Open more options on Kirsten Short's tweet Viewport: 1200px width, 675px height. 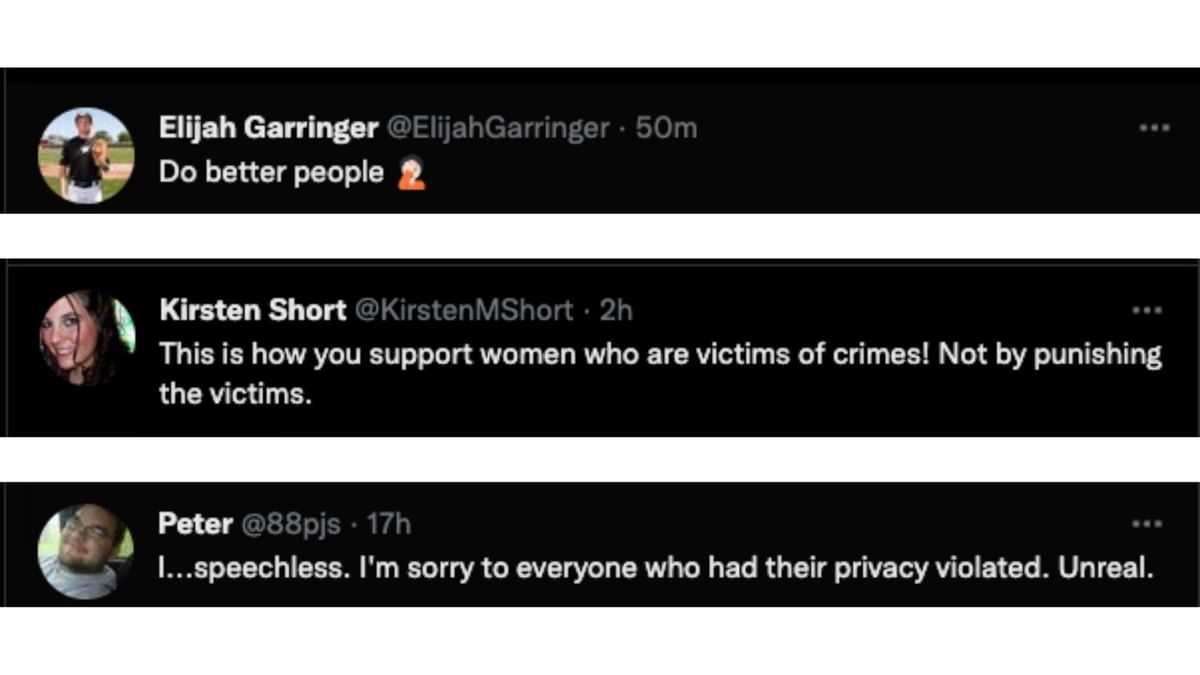1147,310
